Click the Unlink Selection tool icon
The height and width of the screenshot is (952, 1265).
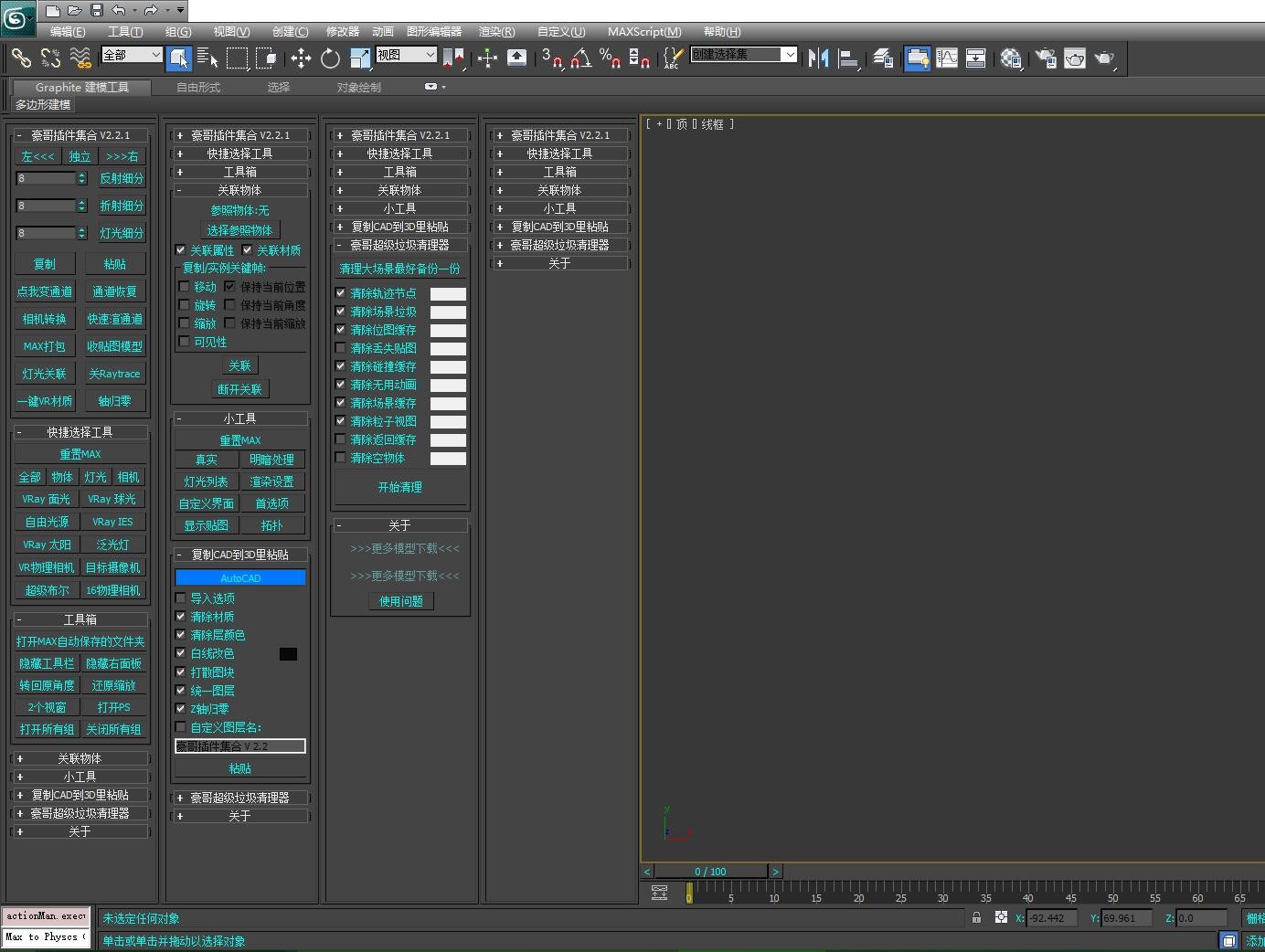[50, 58]
